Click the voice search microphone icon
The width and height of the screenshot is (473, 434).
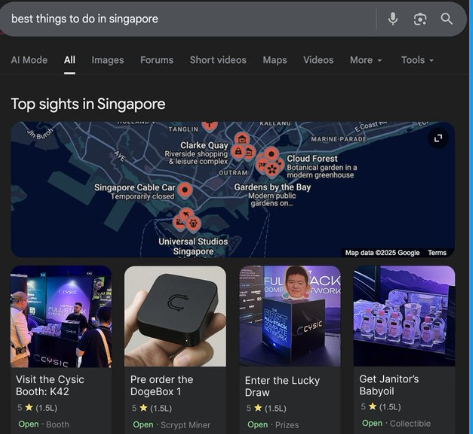[x=393, y=19]
